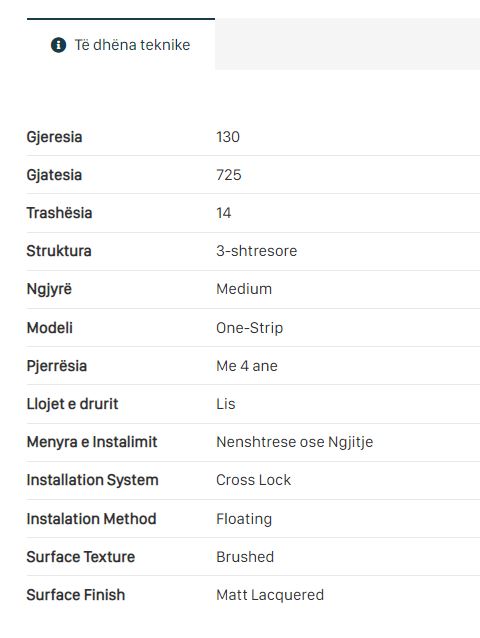Select the Cross Lock value
Screen dimensions: 480x638
[253, 480]
